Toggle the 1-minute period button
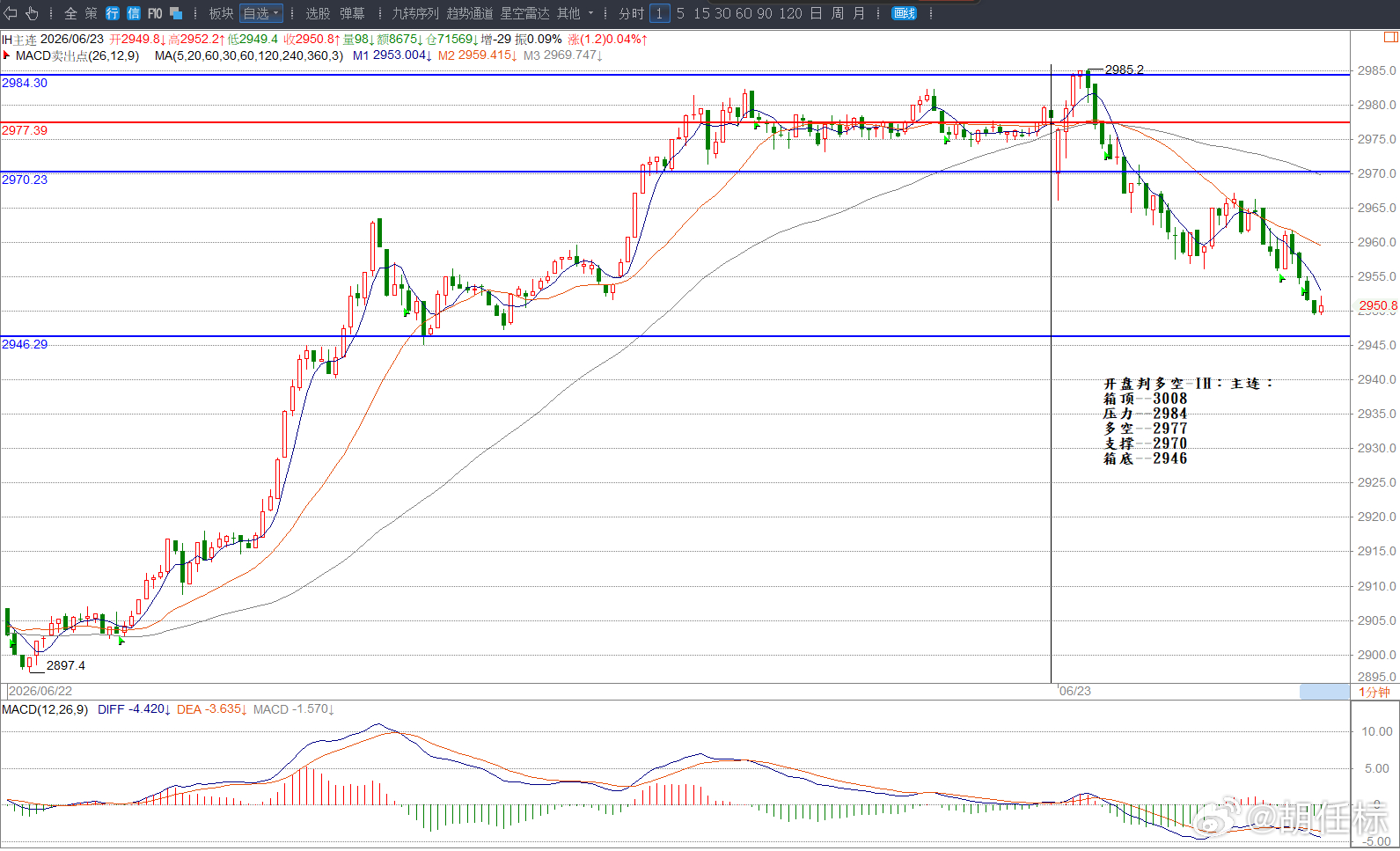 tap(659, 13)
